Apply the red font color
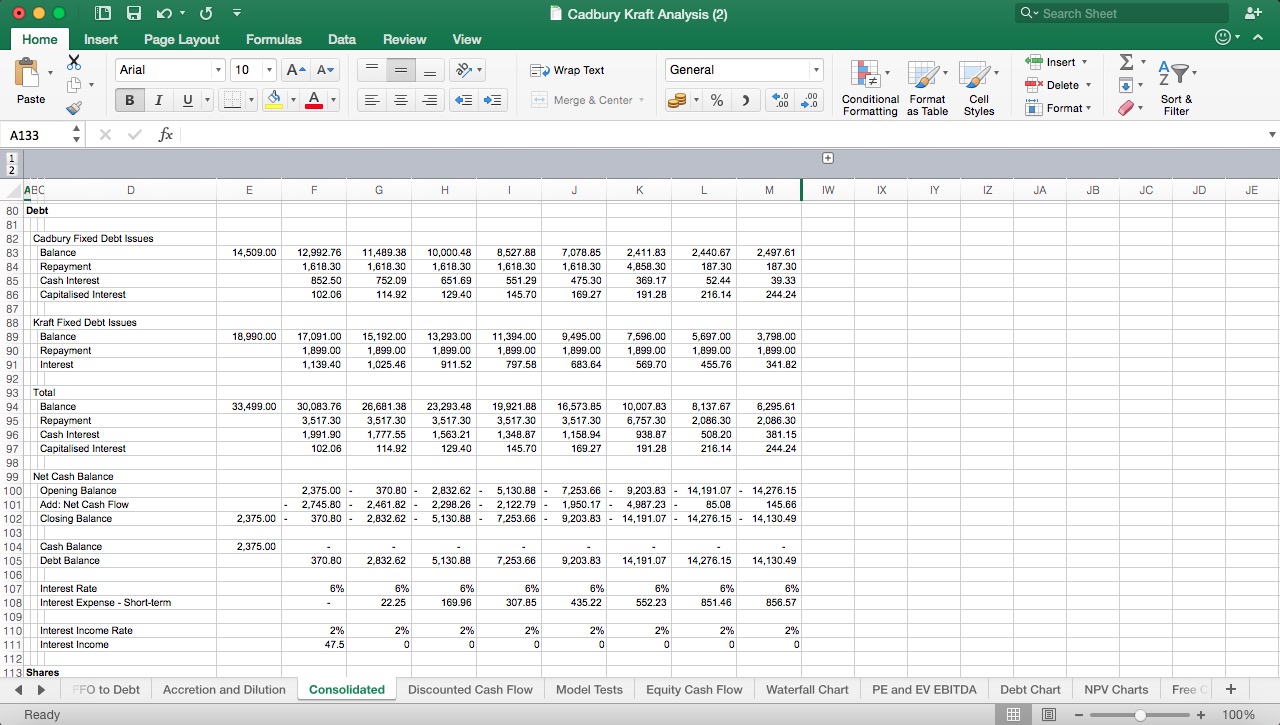 (x=314, y=100)
